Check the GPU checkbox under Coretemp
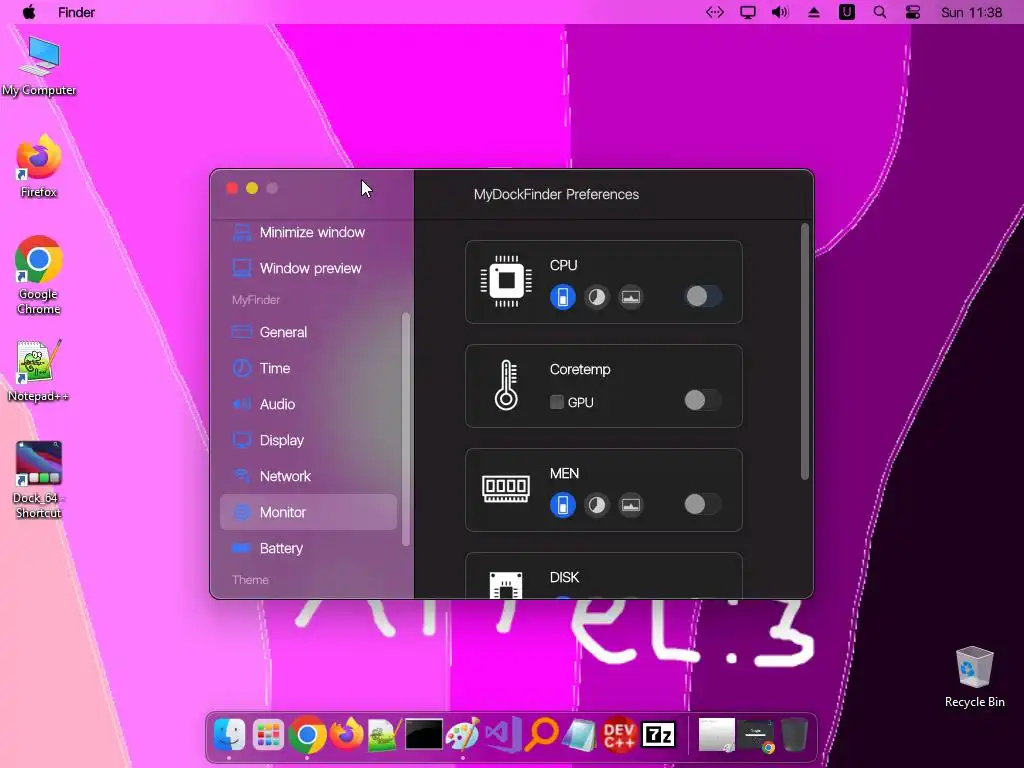 556,402
